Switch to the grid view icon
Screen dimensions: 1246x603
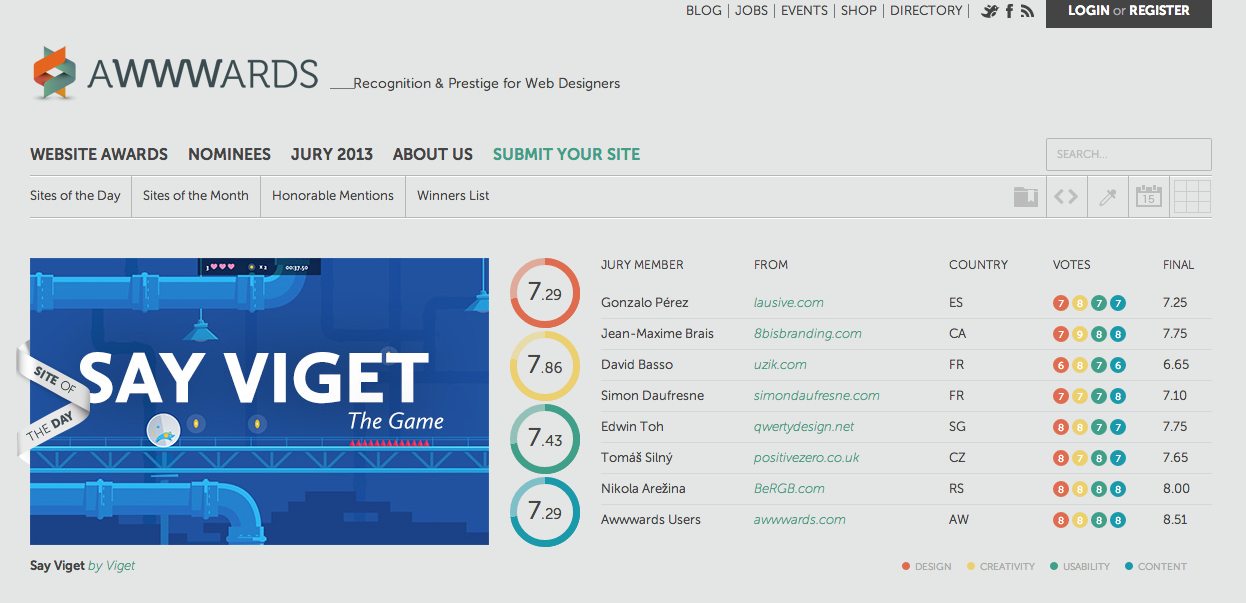[x=1192, y=196]
